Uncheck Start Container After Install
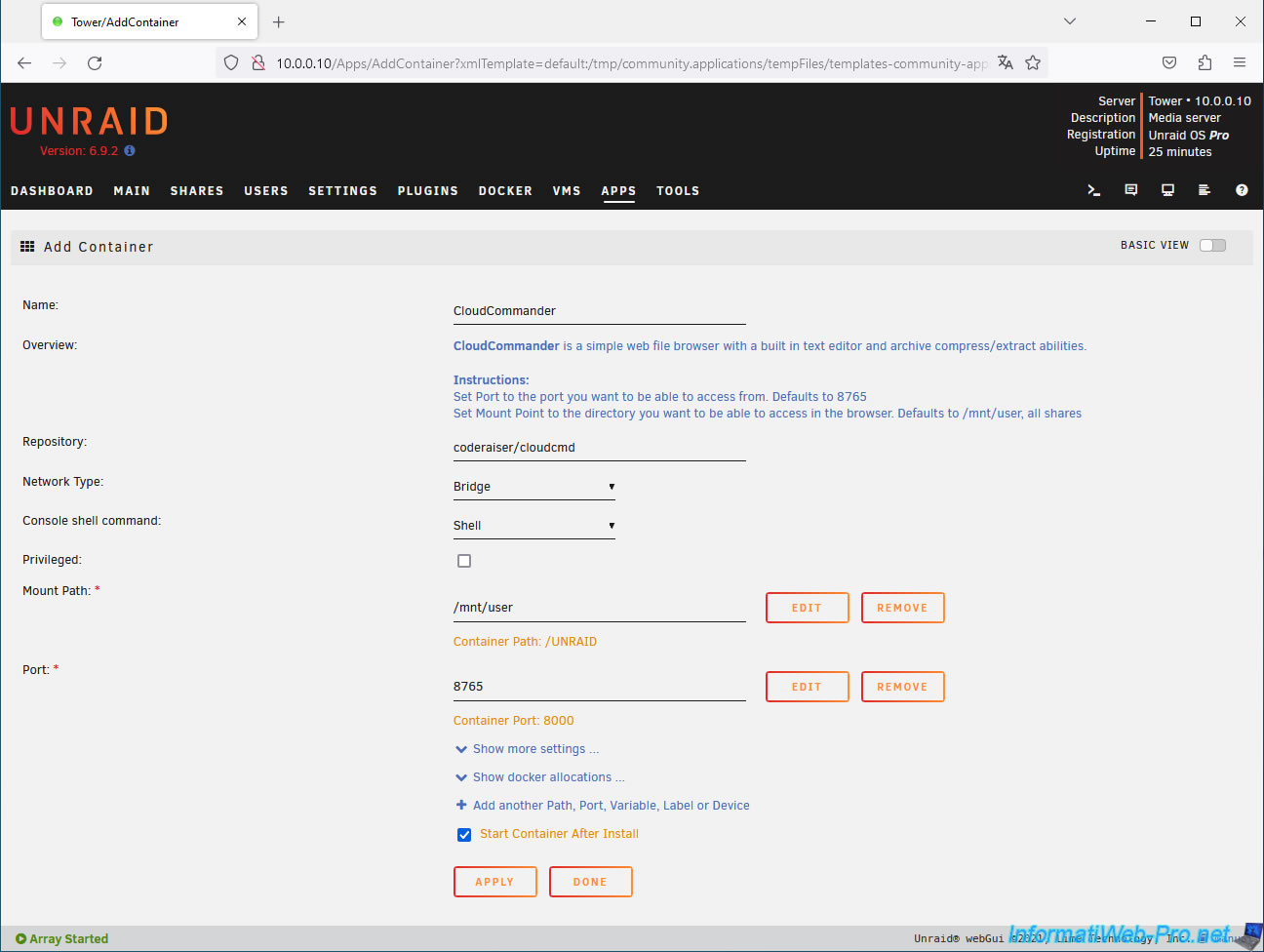Viewport: 1264px width, 952px height. (464, 835)
